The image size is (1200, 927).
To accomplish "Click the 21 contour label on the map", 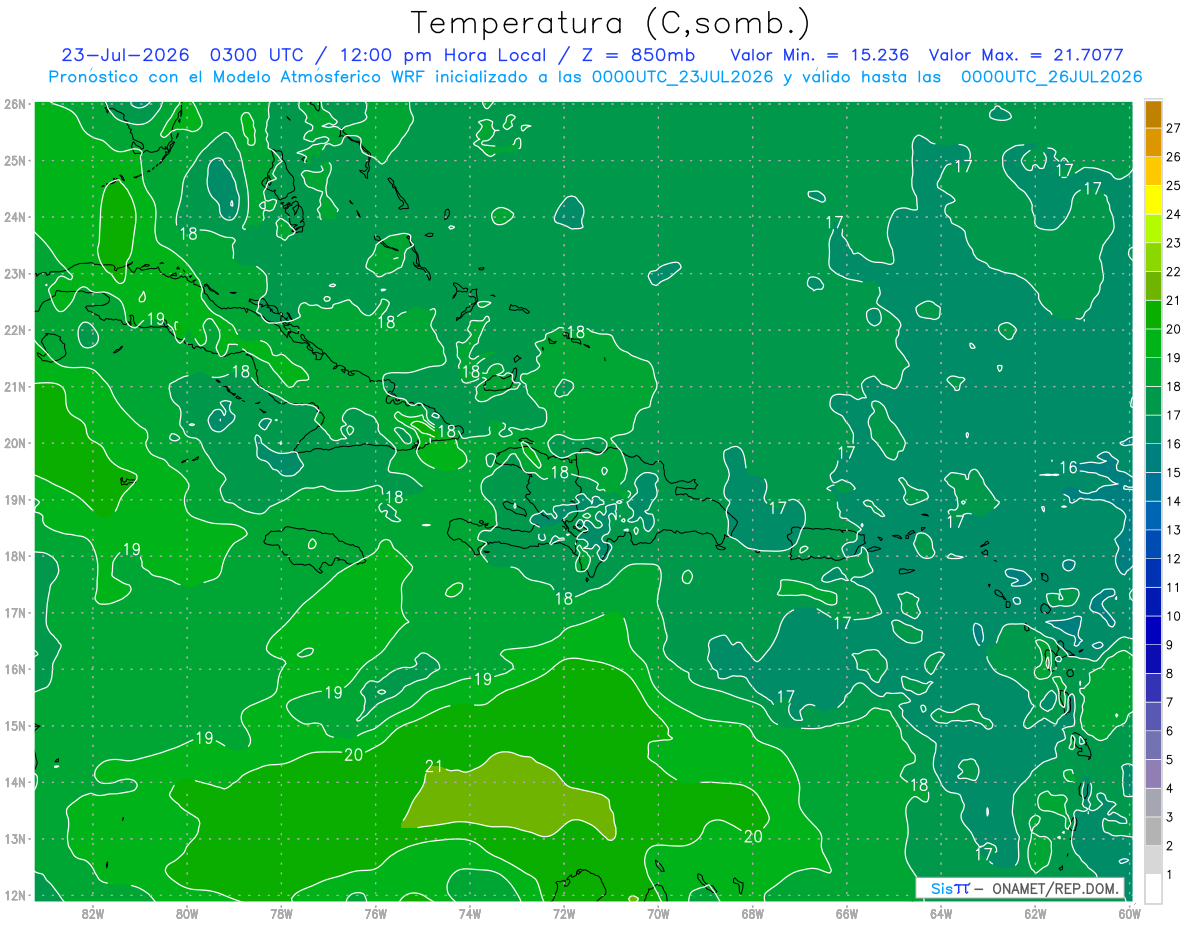I will (x=434, y=767).
